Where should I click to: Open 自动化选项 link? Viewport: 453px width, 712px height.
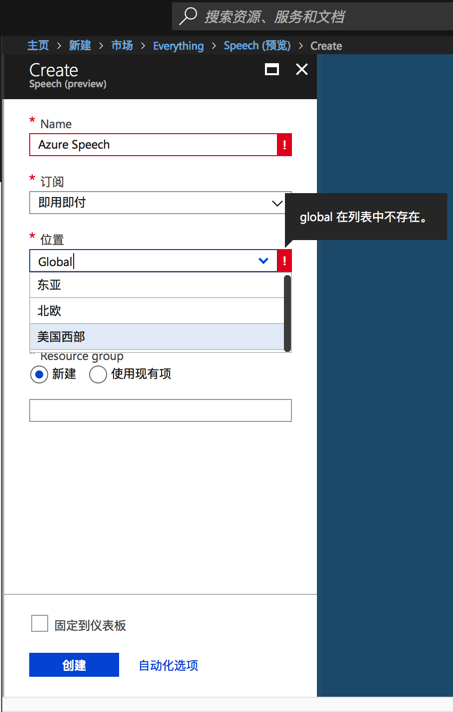pyautogui.click(x=168, y=666)
